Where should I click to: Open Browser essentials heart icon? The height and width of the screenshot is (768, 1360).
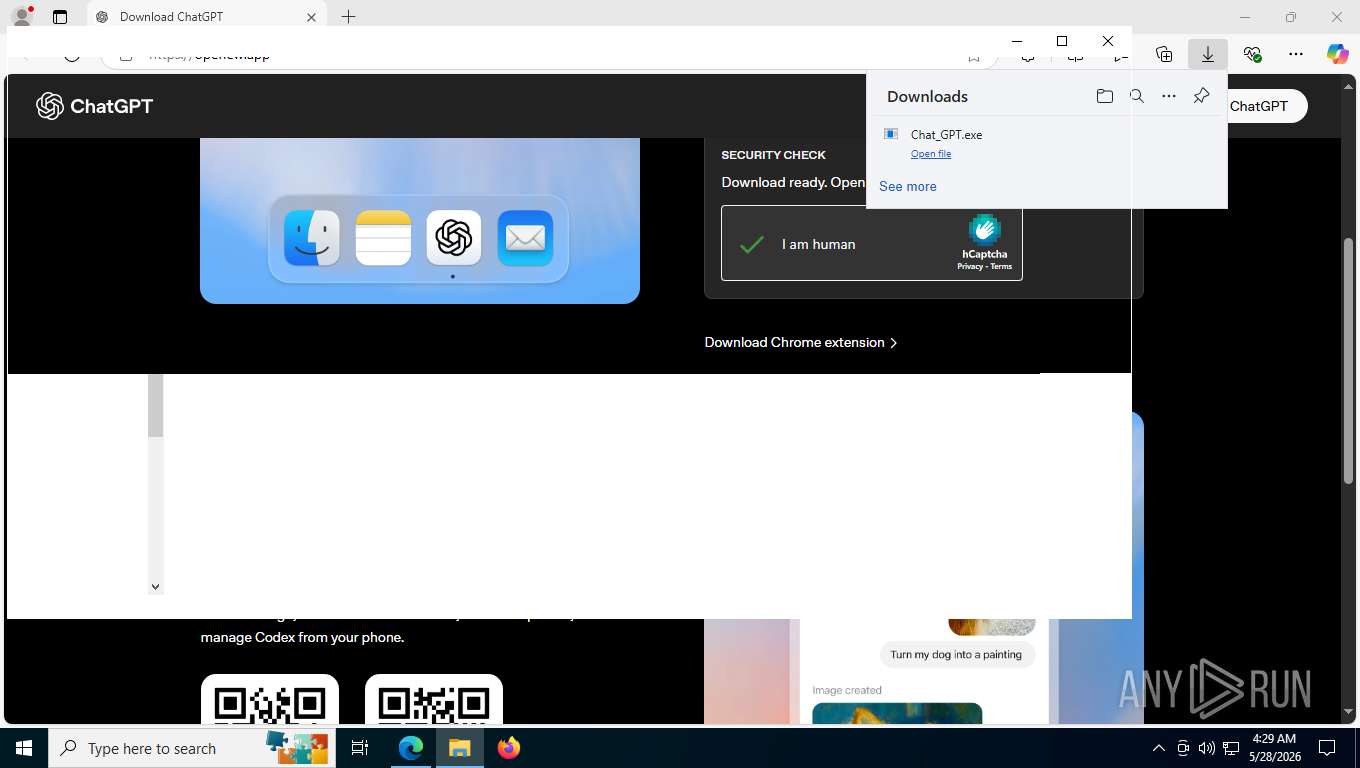(x=1252, y=54)
